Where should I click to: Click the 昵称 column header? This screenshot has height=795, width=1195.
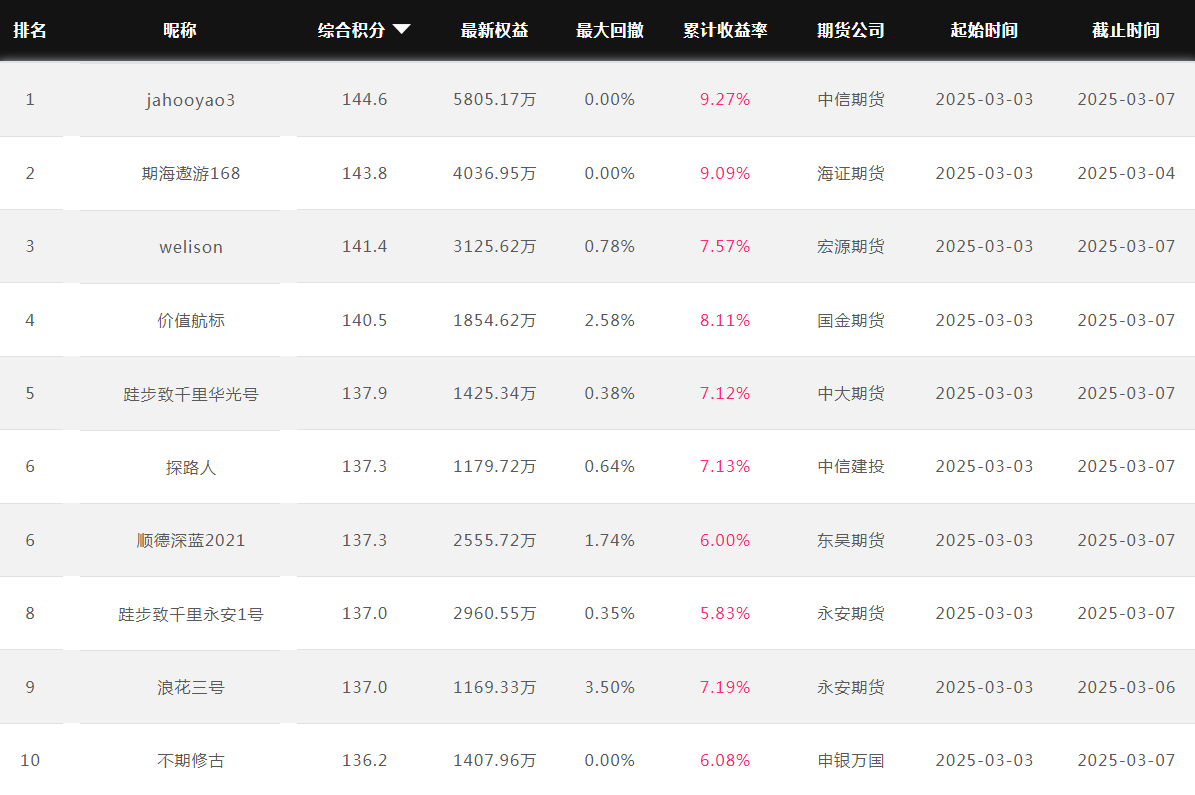180,30
